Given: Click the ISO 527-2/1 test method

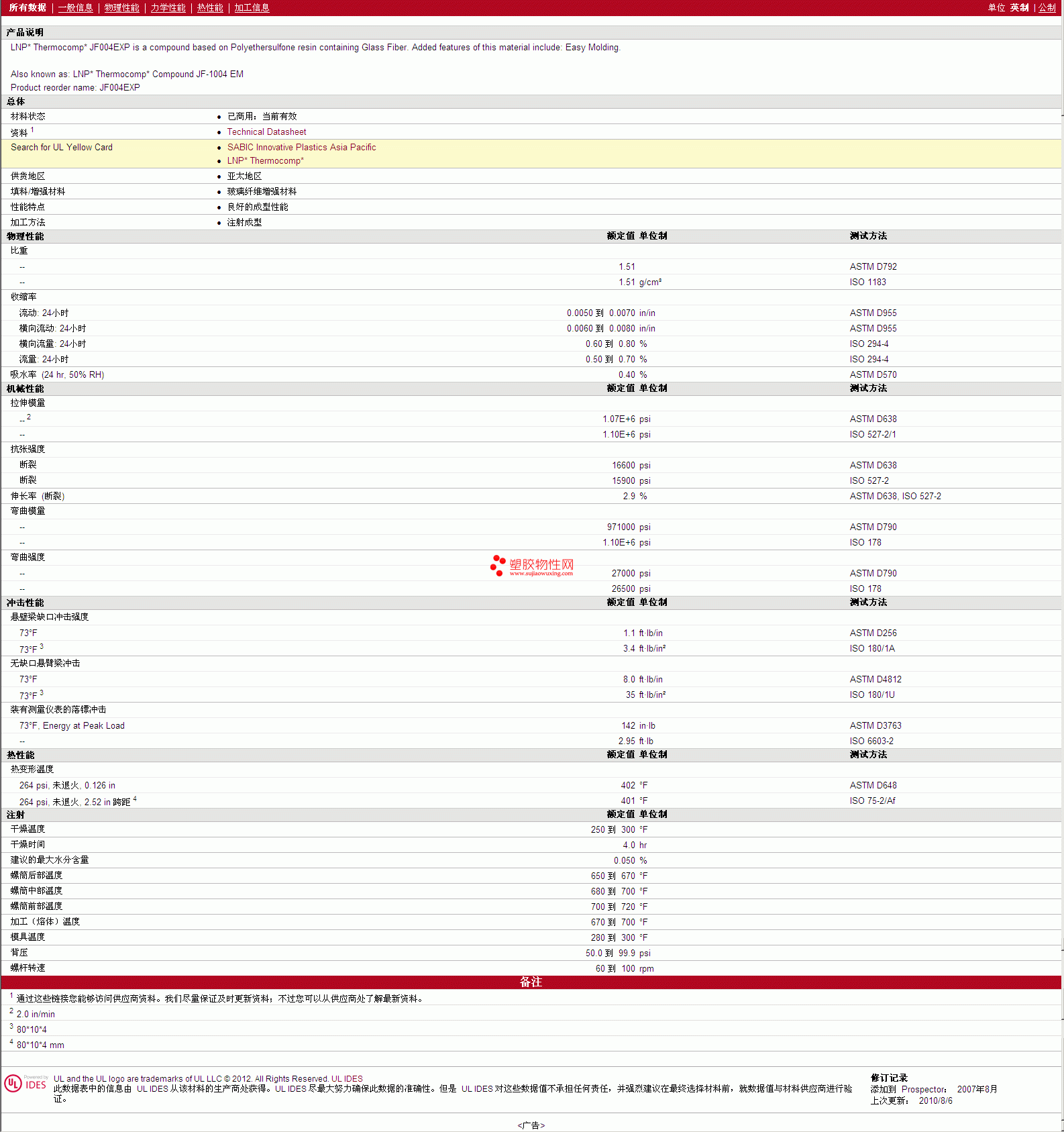Looking at the screenshot, I should [x=872, y=435].
